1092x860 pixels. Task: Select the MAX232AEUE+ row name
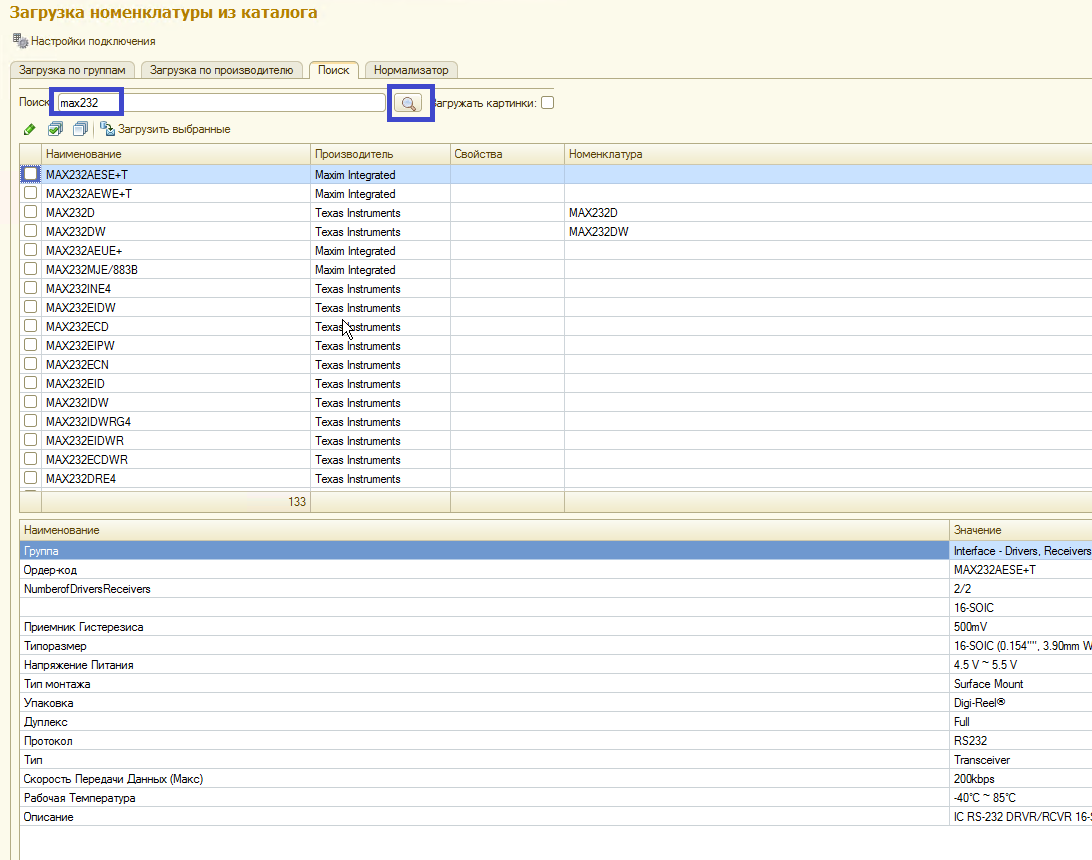tap(84, 251)
